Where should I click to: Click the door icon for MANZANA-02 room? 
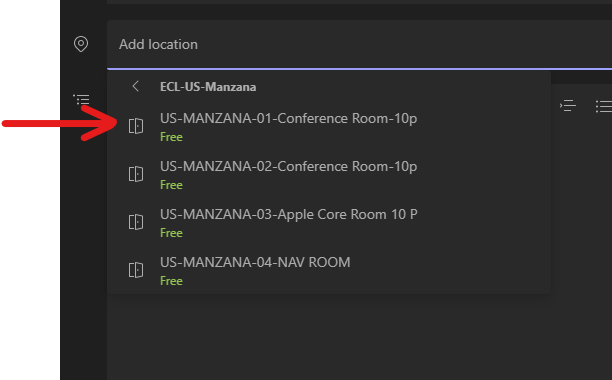click(136, 174)
